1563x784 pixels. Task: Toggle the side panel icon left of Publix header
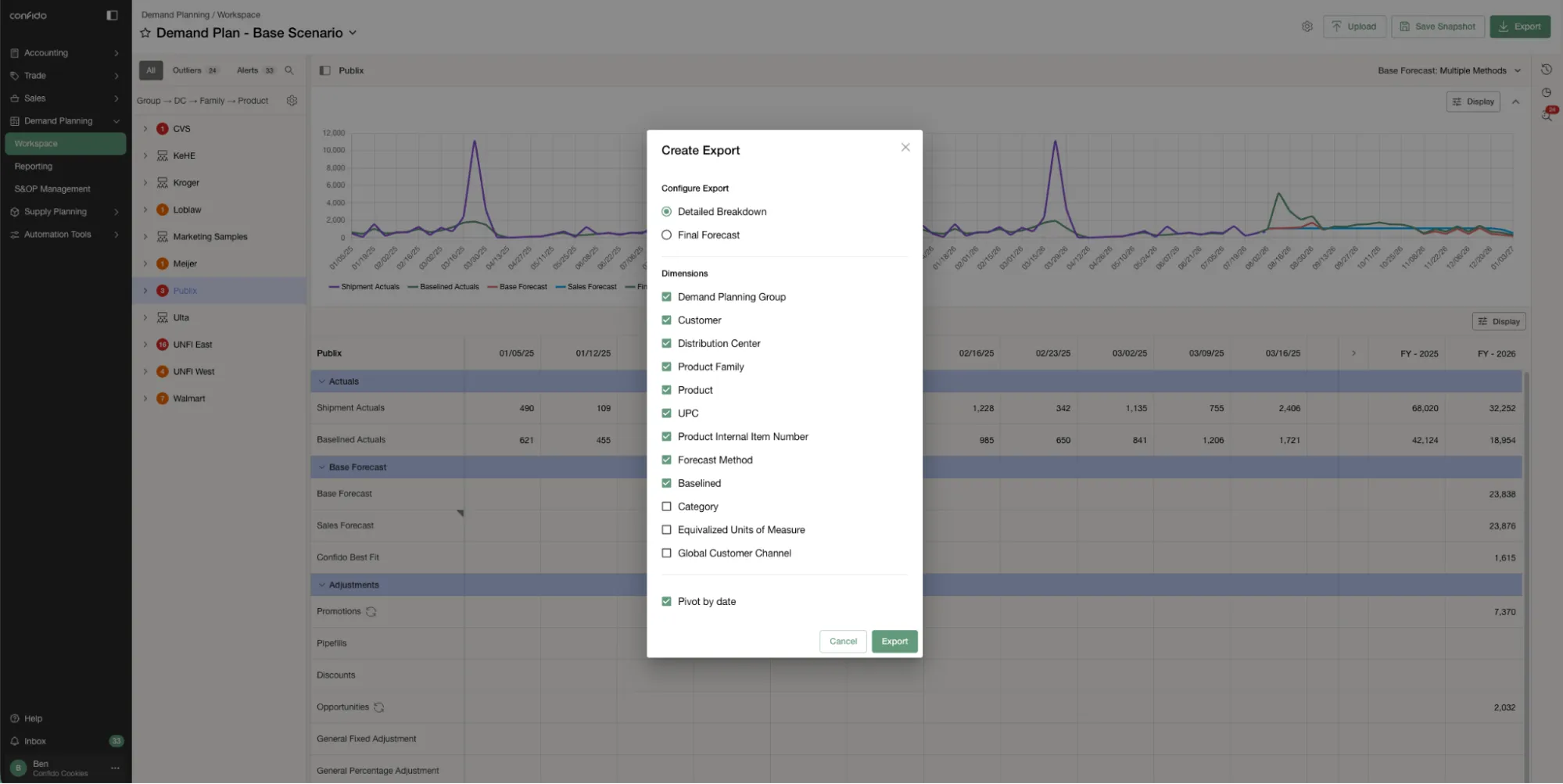point(324,70)
